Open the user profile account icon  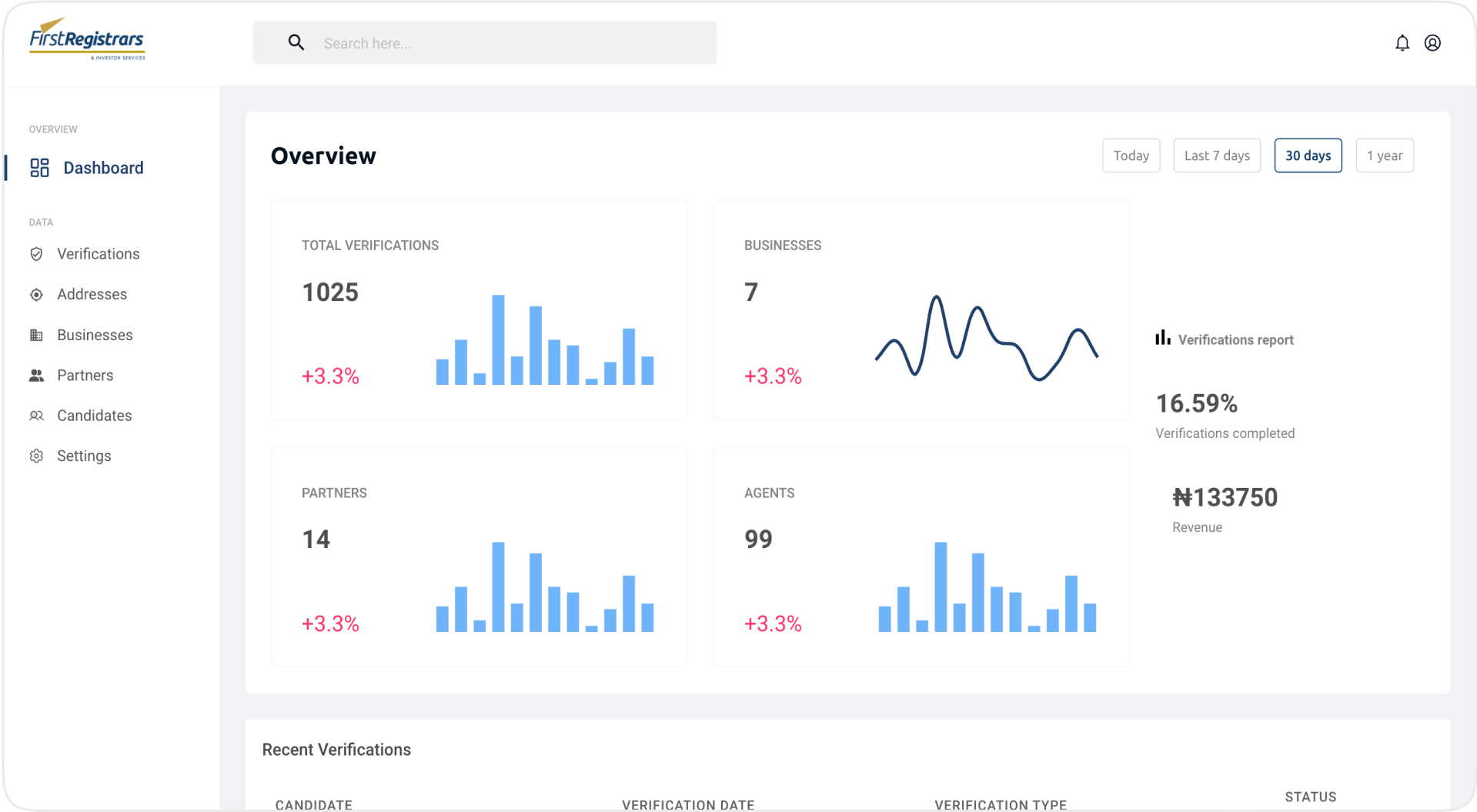1432,43
